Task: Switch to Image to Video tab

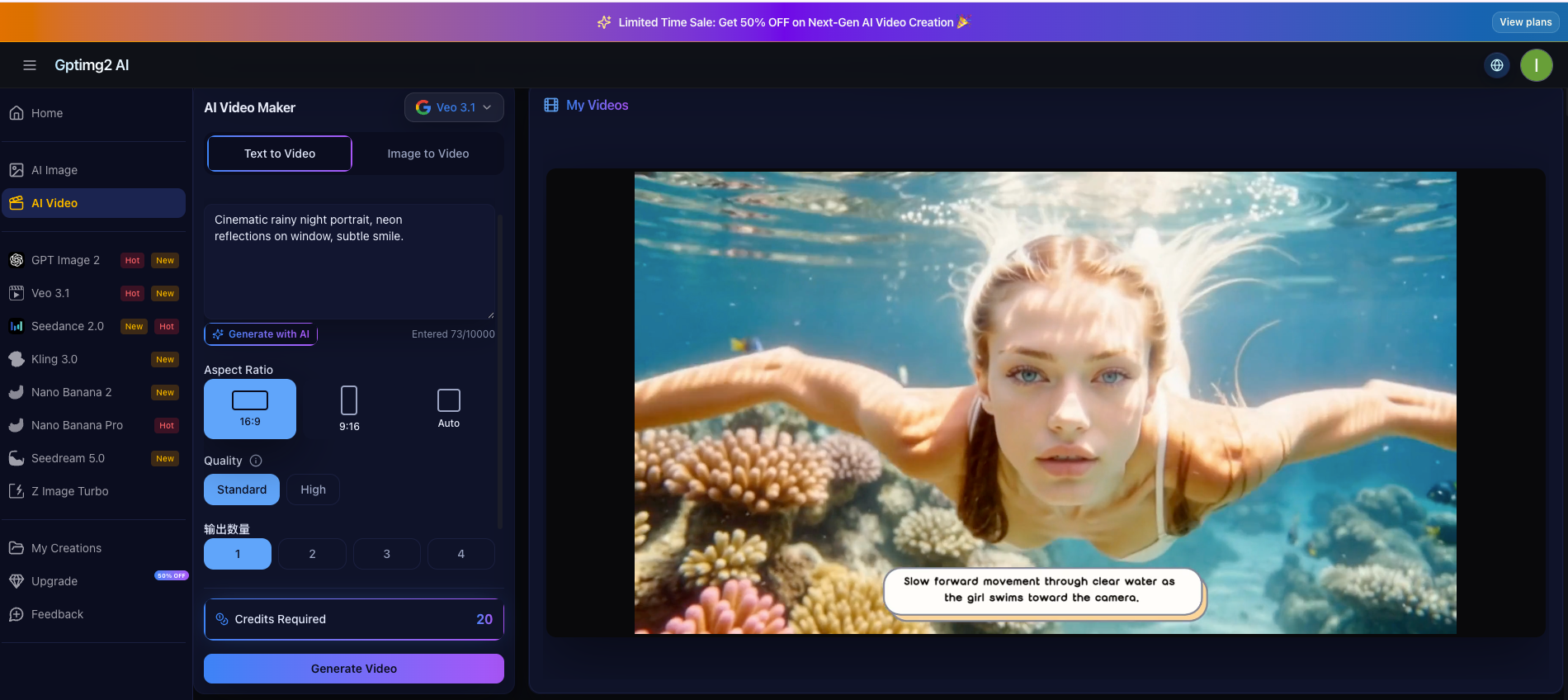Action: [x=428, y=154]
